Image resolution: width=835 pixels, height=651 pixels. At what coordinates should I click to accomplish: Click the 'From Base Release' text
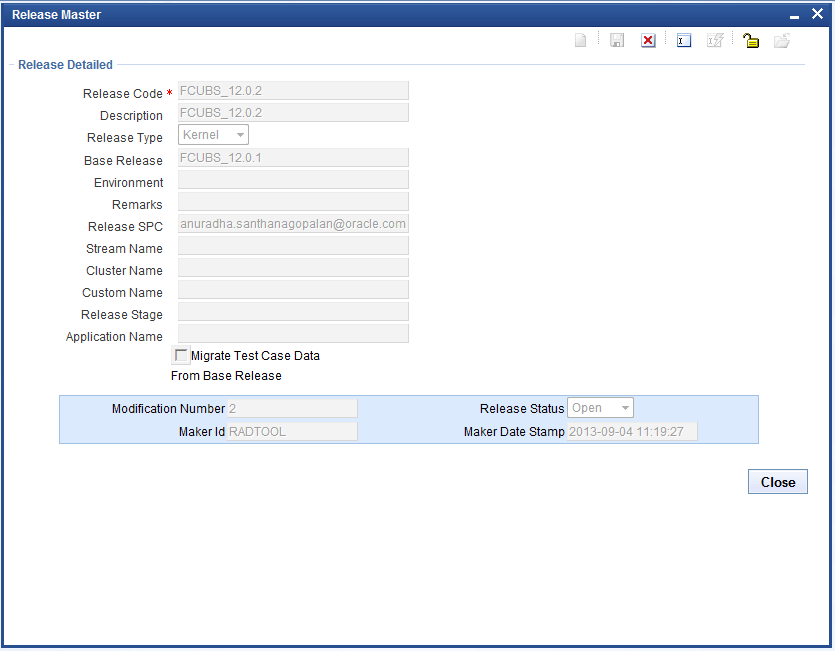(226, 376)
